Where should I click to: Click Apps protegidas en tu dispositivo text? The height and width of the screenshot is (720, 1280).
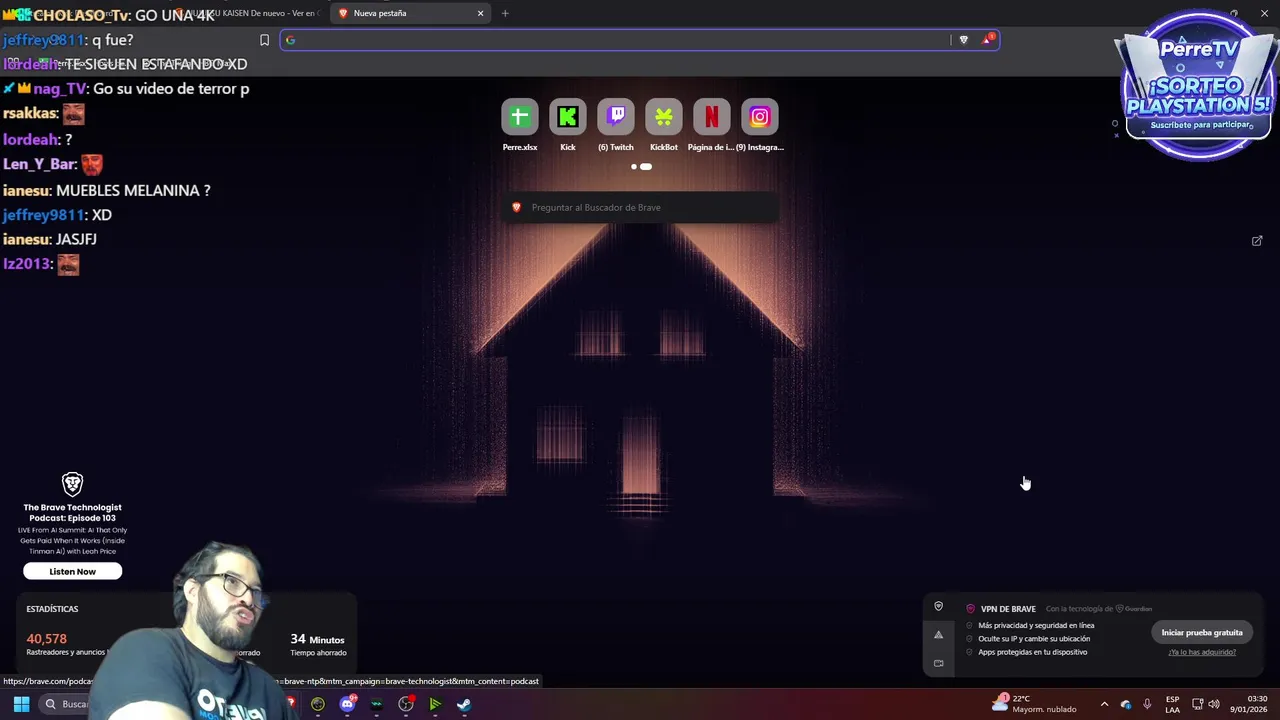1033,652
